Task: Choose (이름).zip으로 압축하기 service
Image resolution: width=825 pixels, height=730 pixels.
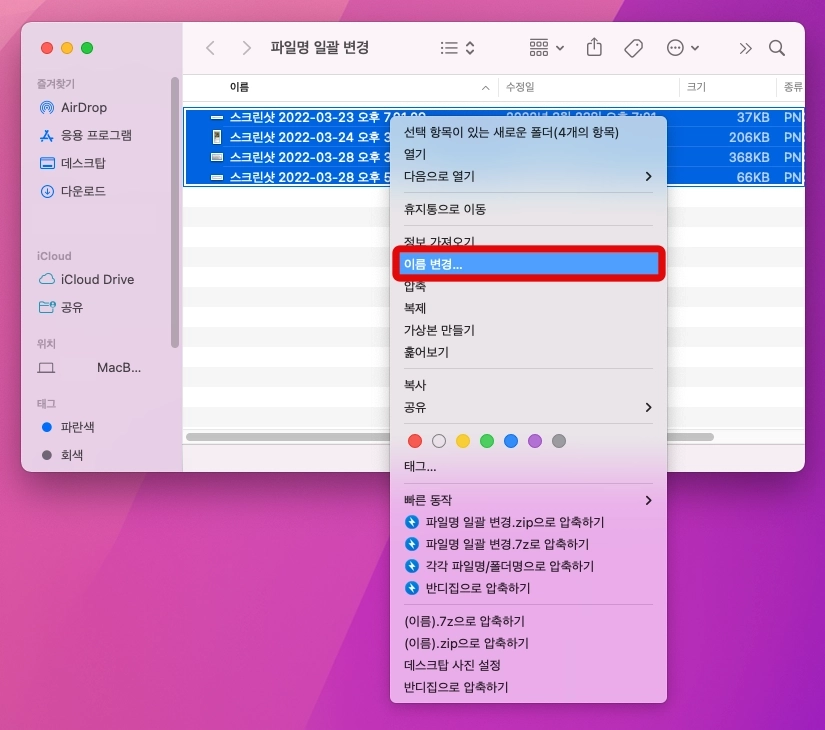Action: click(528, 644)
